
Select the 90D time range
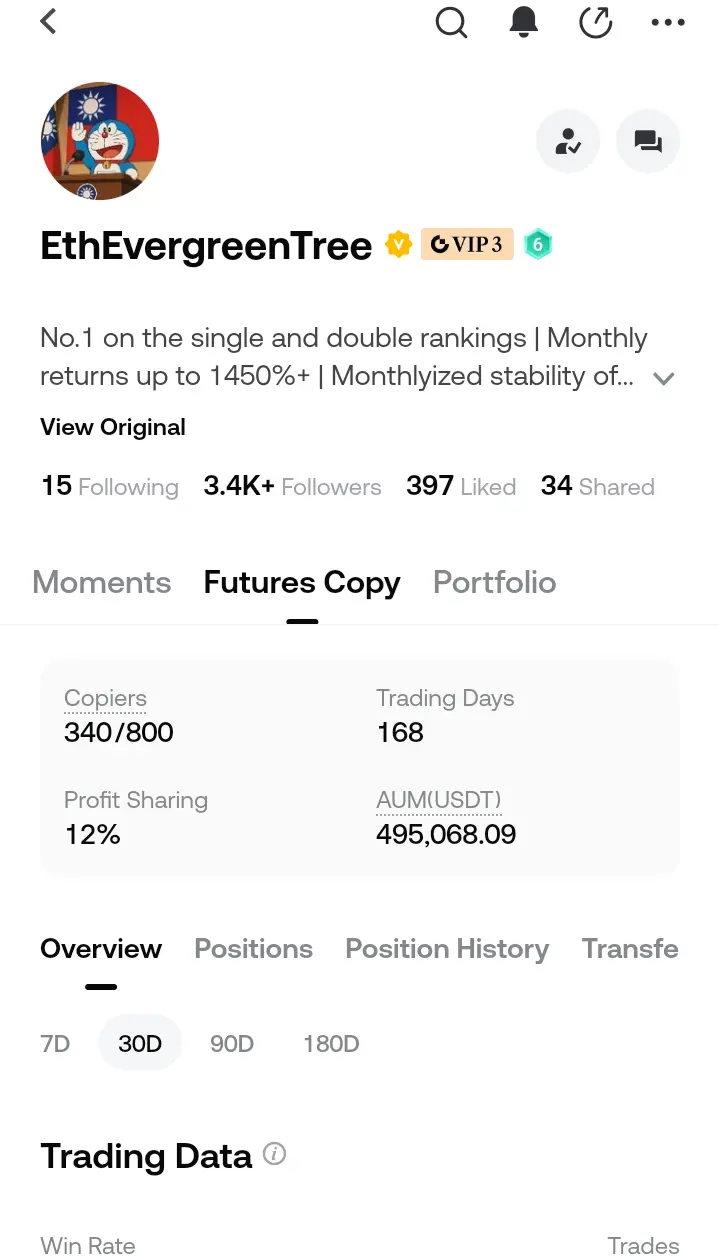pos(232,1044)
